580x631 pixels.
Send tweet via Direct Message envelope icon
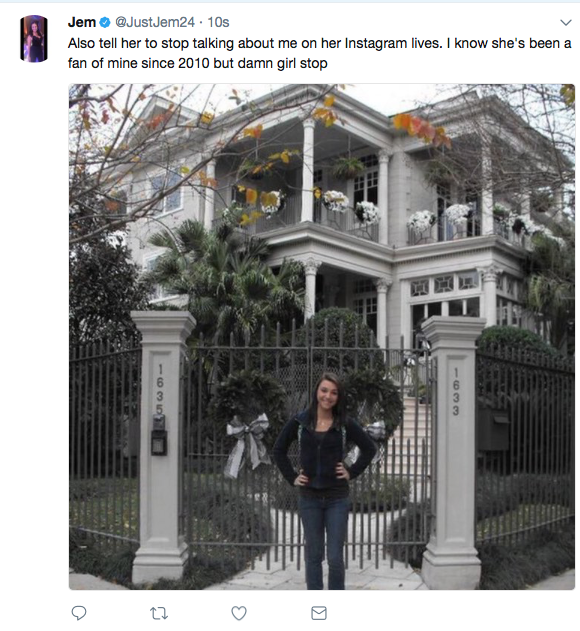[319, 613]
